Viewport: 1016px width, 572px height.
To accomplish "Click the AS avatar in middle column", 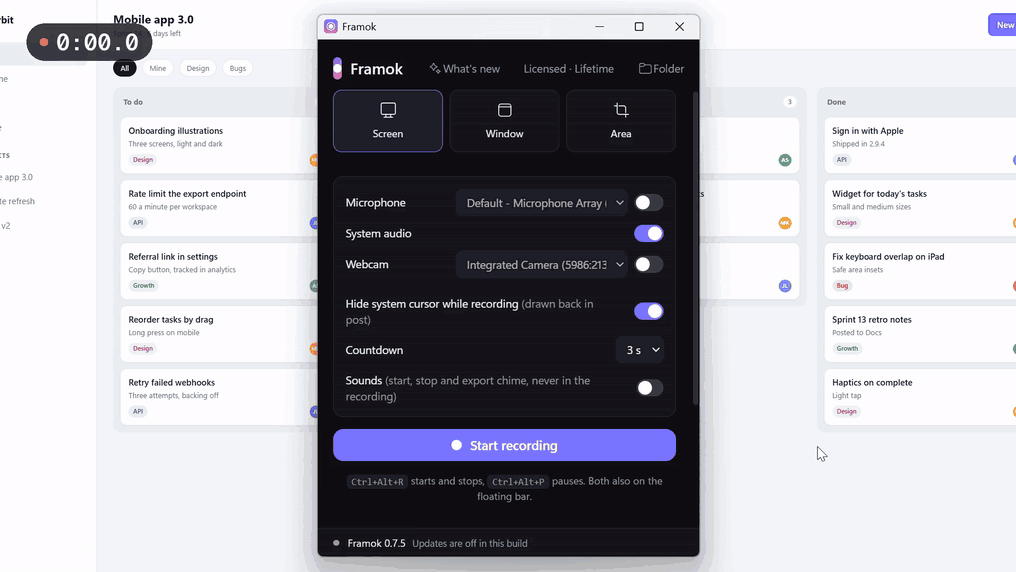I will click(785, 160).
